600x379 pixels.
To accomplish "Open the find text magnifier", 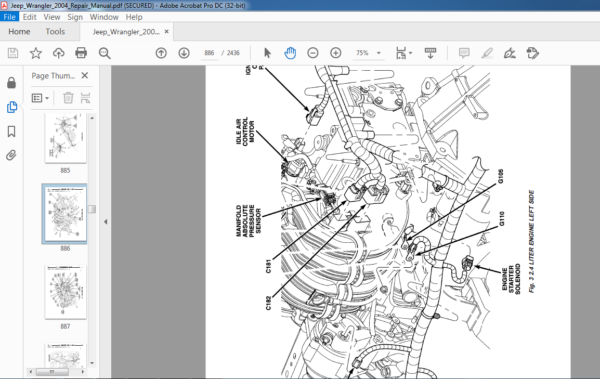I will 104,53.
